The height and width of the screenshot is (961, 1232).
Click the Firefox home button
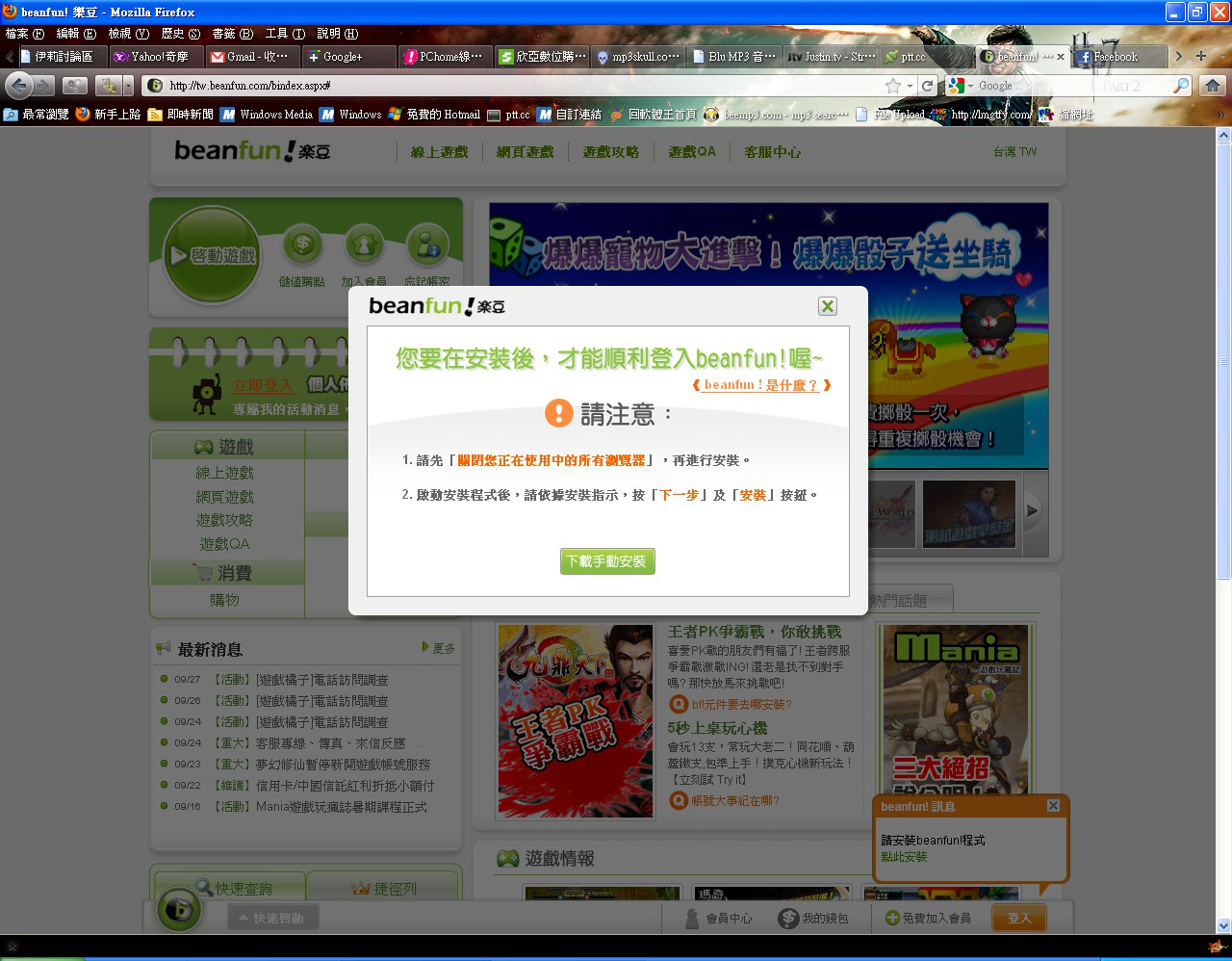coord(1212,86)
